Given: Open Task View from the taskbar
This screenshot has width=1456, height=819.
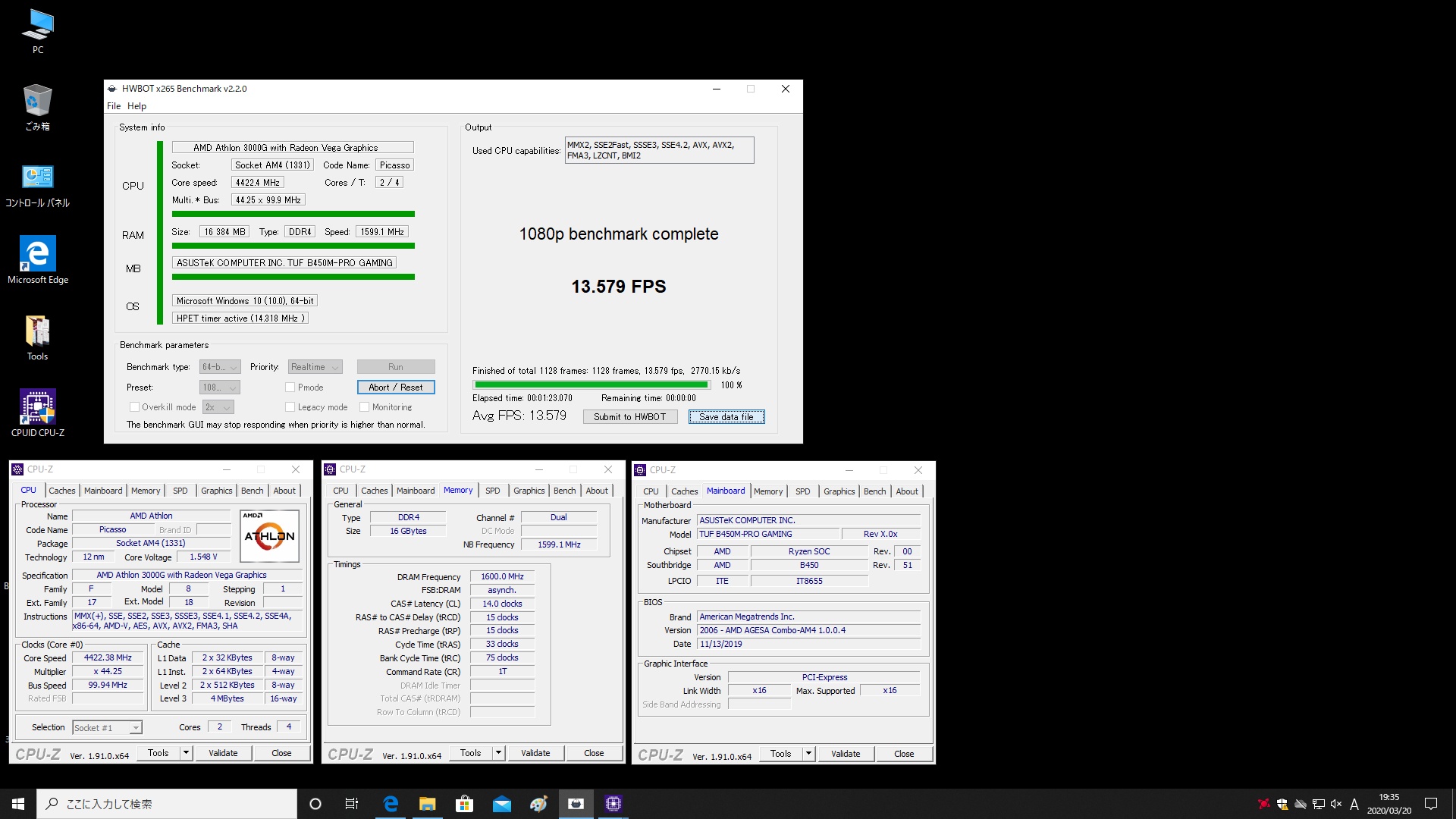Looking at the screenshot, I should (352, 804).
